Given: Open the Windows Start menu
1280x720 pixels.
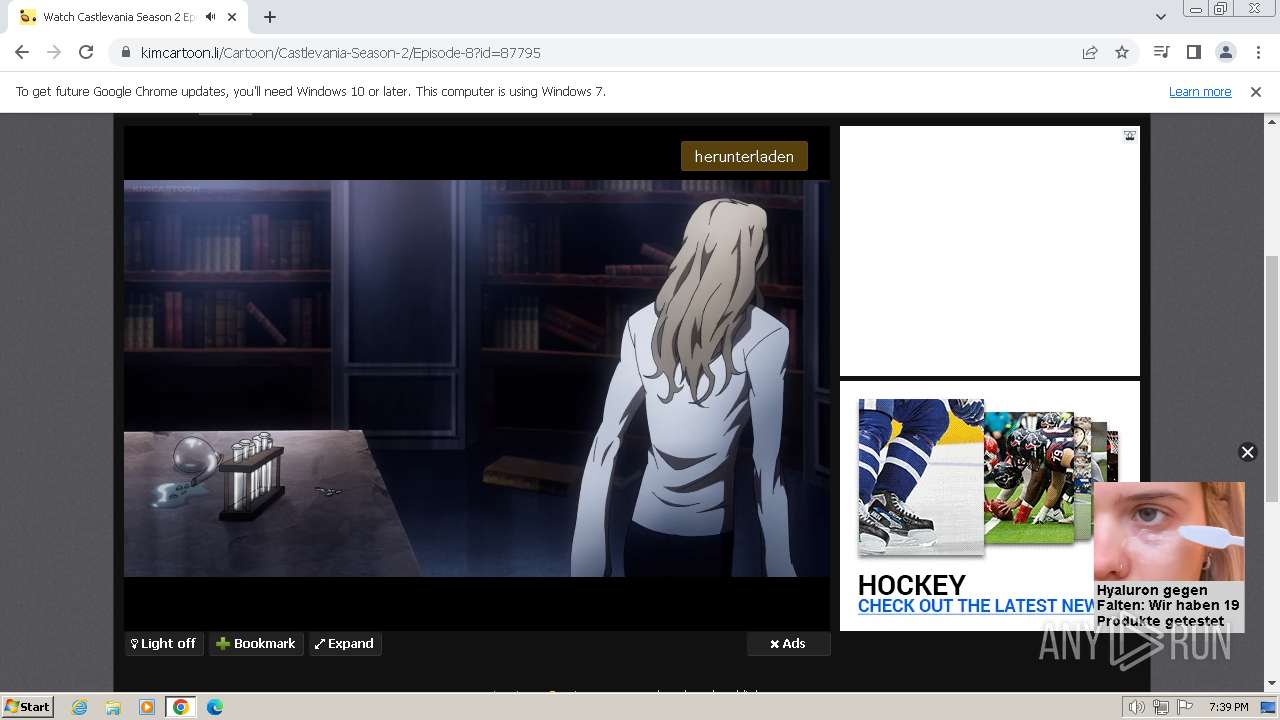Looking at the screenshot, I should pyautogui.click(x=28, y=706).
